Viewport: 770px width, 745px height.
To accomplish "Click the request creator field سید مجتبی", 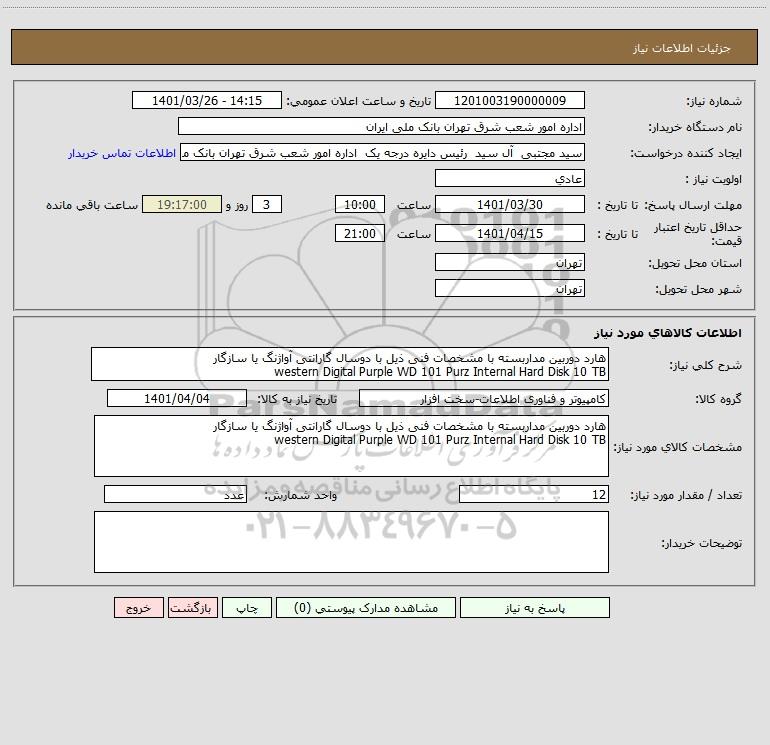I will (383, 153).
